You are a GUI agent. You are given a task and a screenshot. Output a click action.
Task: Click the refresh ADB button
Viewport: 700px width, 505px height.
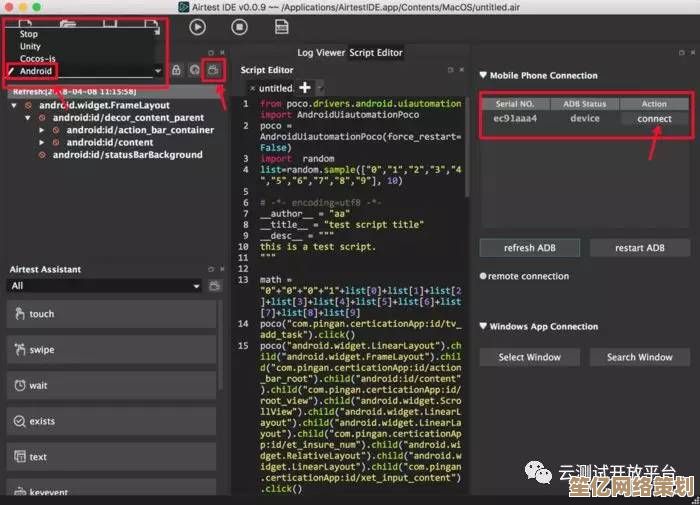coord(529,248)
